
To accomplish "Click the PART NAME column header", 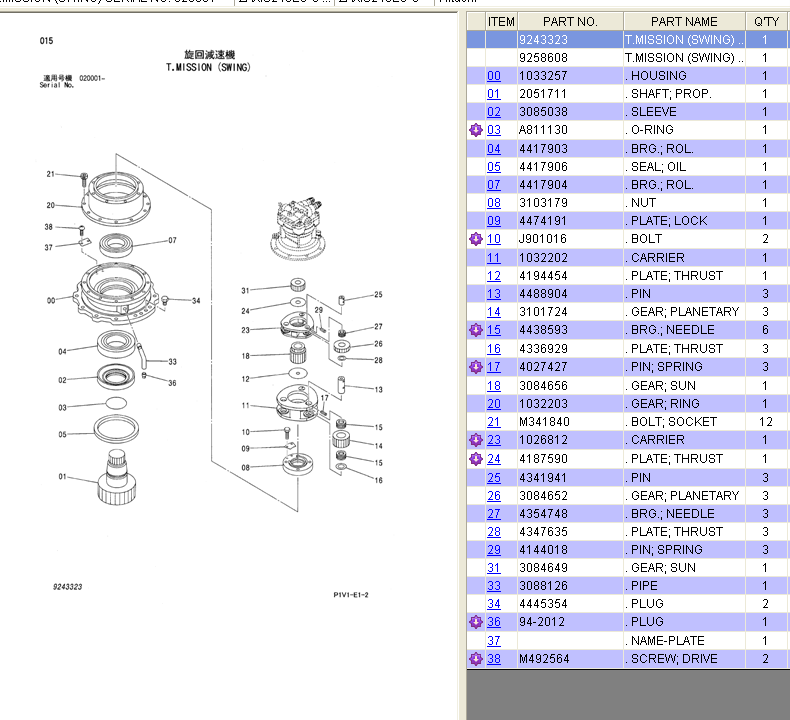I will pos(684,21).
